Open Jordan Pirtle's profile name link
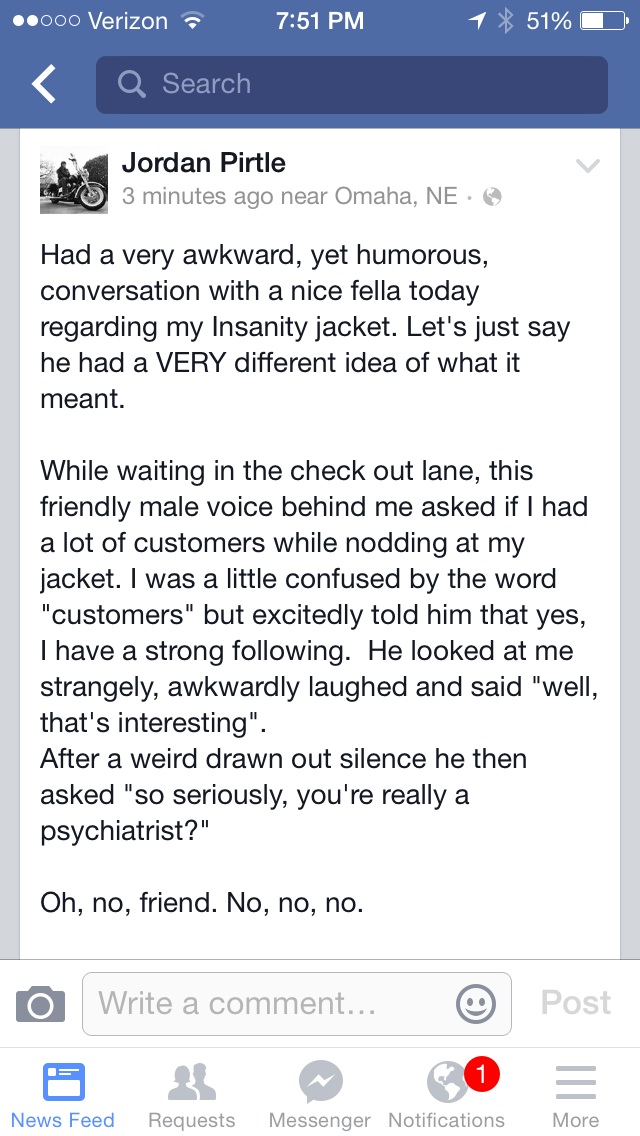This screenshot has width=640, height=1136. point(203,163)
